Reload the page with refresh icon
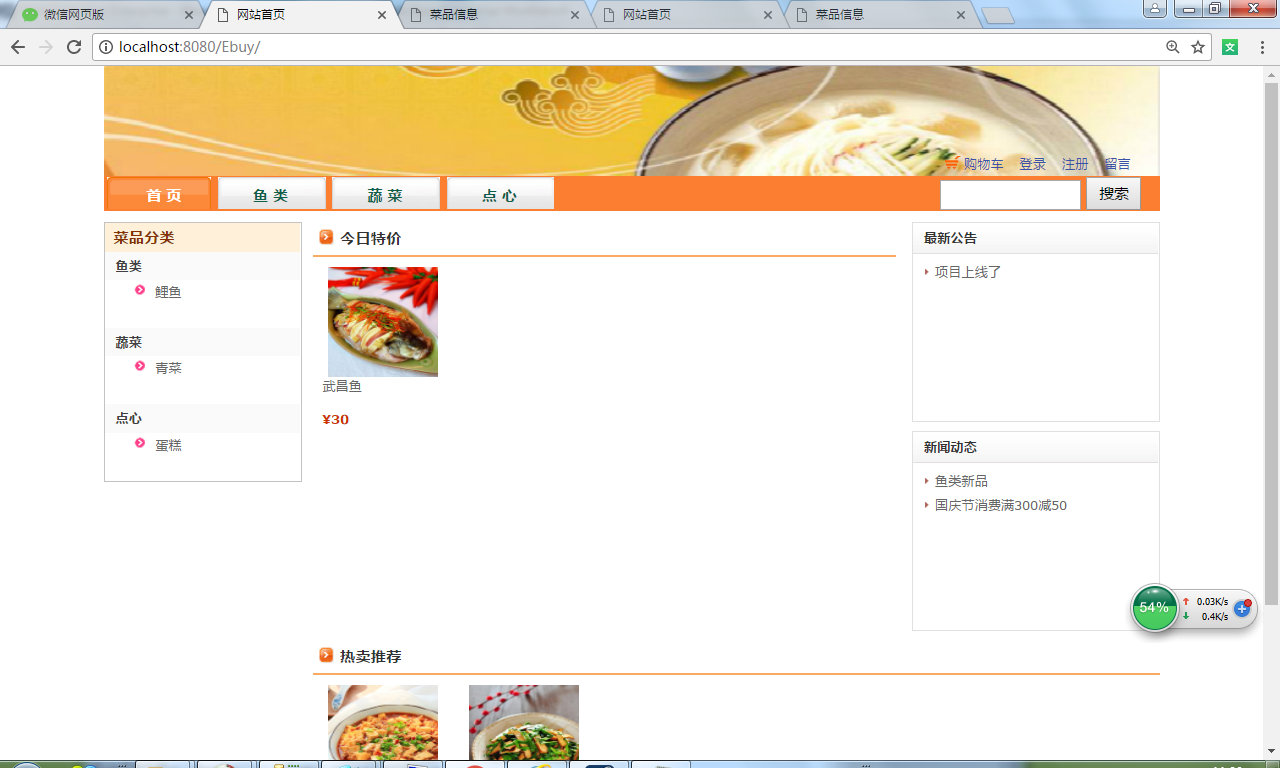This screenshot has height=768, width=1280. (74, 47)
